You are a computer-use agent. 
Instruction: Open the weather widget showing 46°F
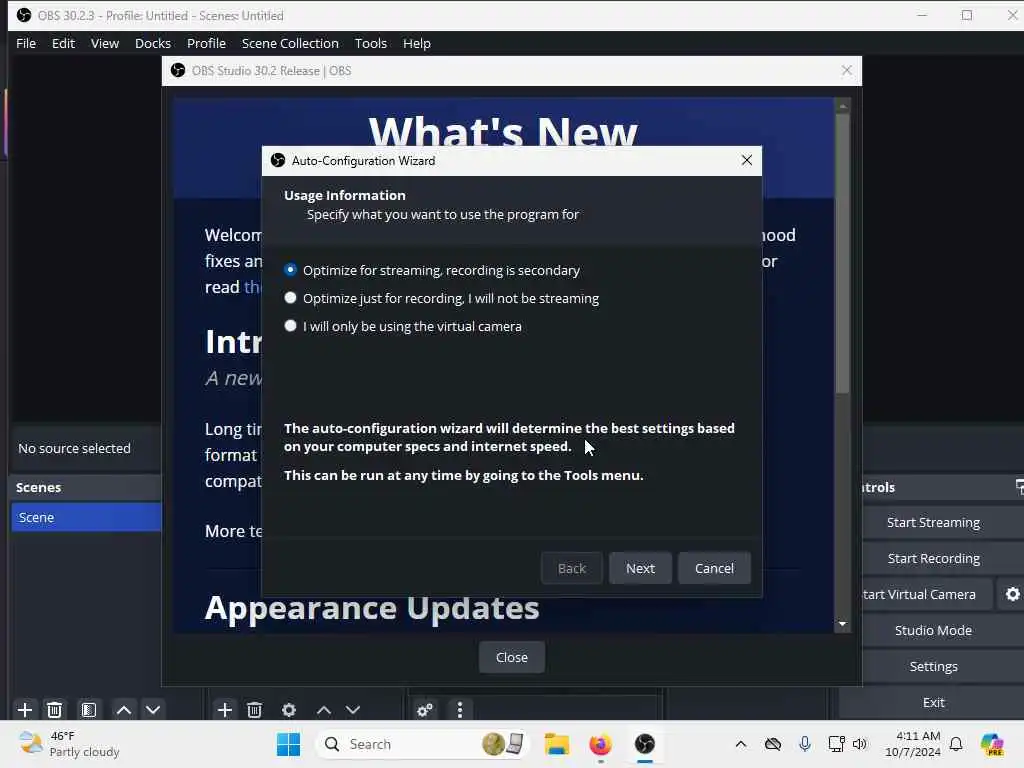click(70, 744)
